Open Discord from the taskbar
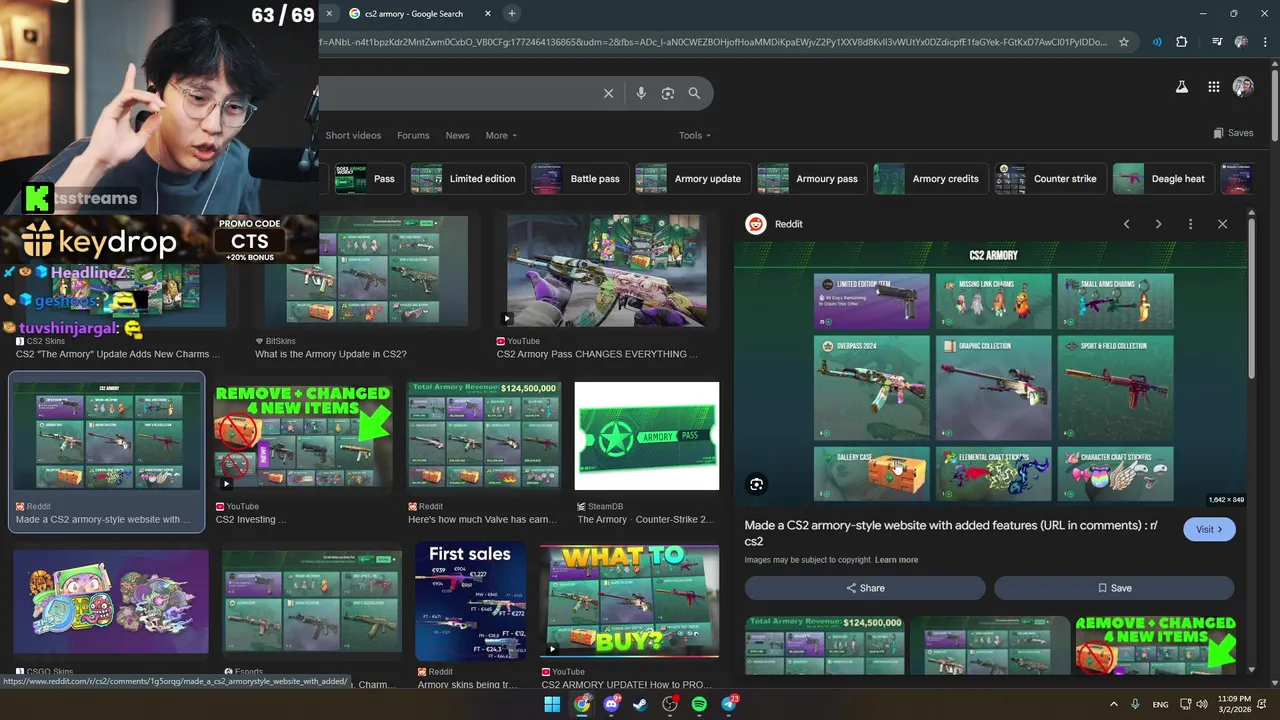This screenshot has width=1280, height=720. tap(611, 704)
